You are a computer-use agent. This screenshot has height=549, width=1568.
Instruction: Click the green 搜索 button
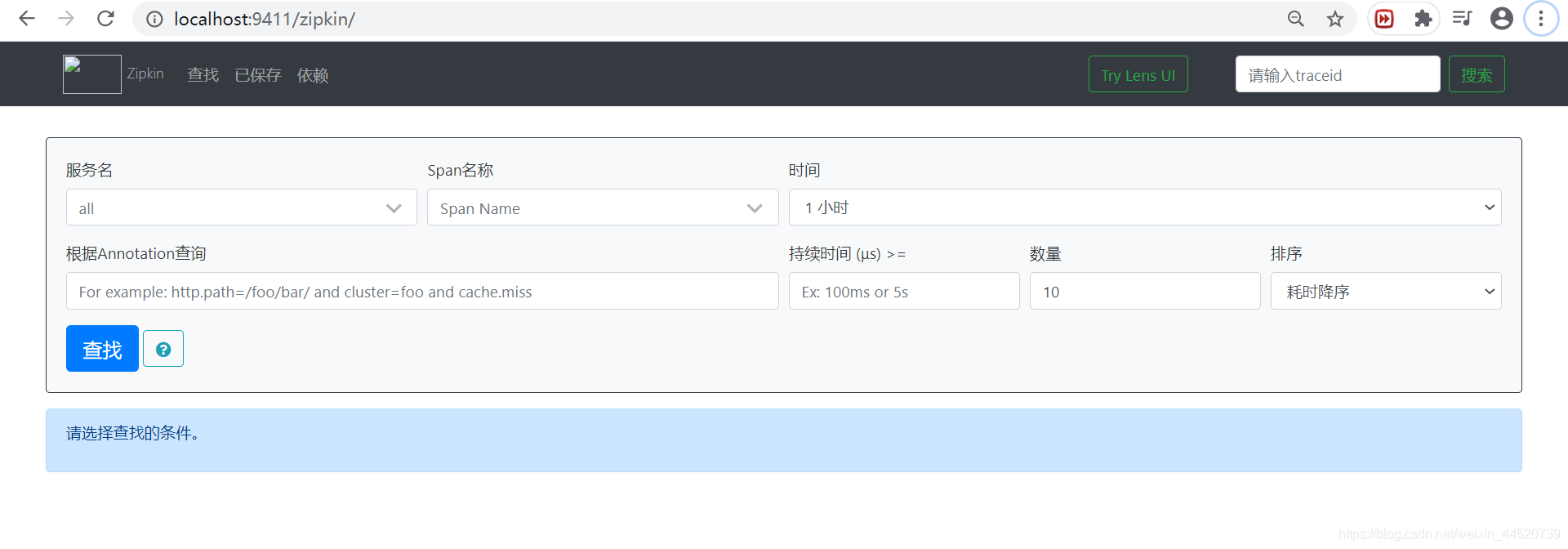[x=1477, y=74]
